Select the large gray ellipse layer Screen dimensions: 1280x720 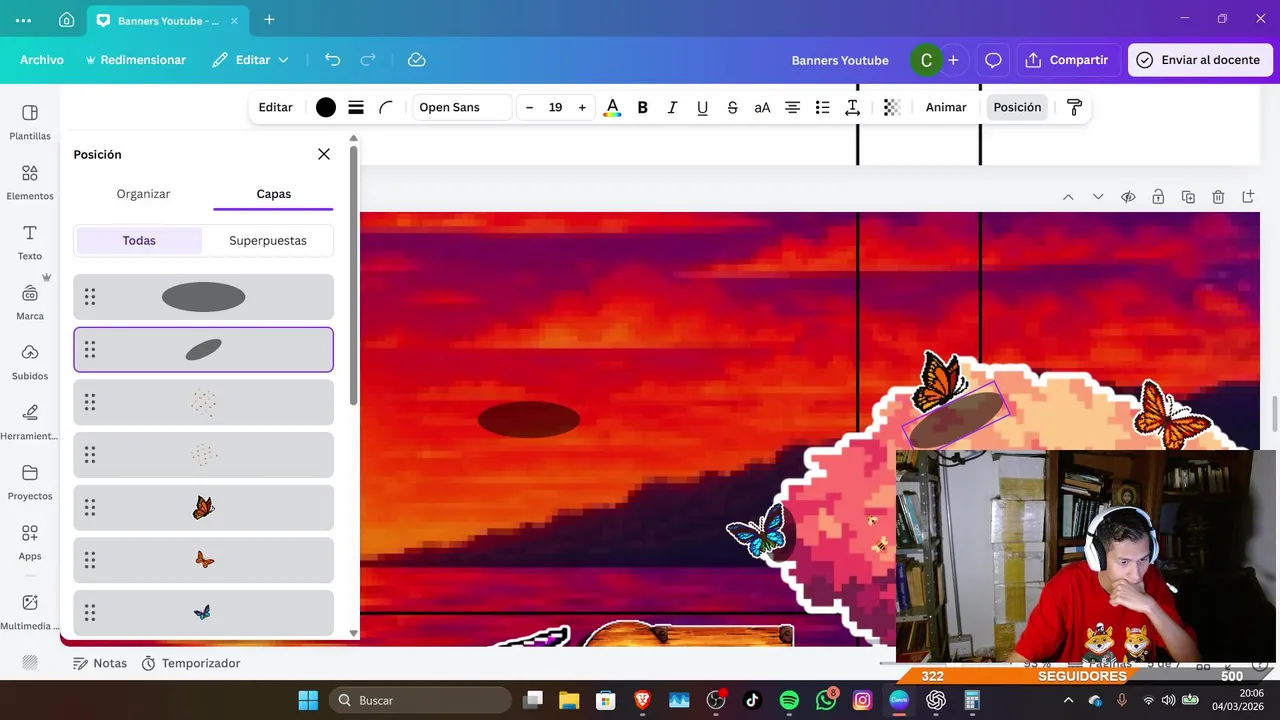tap(203, 297)
